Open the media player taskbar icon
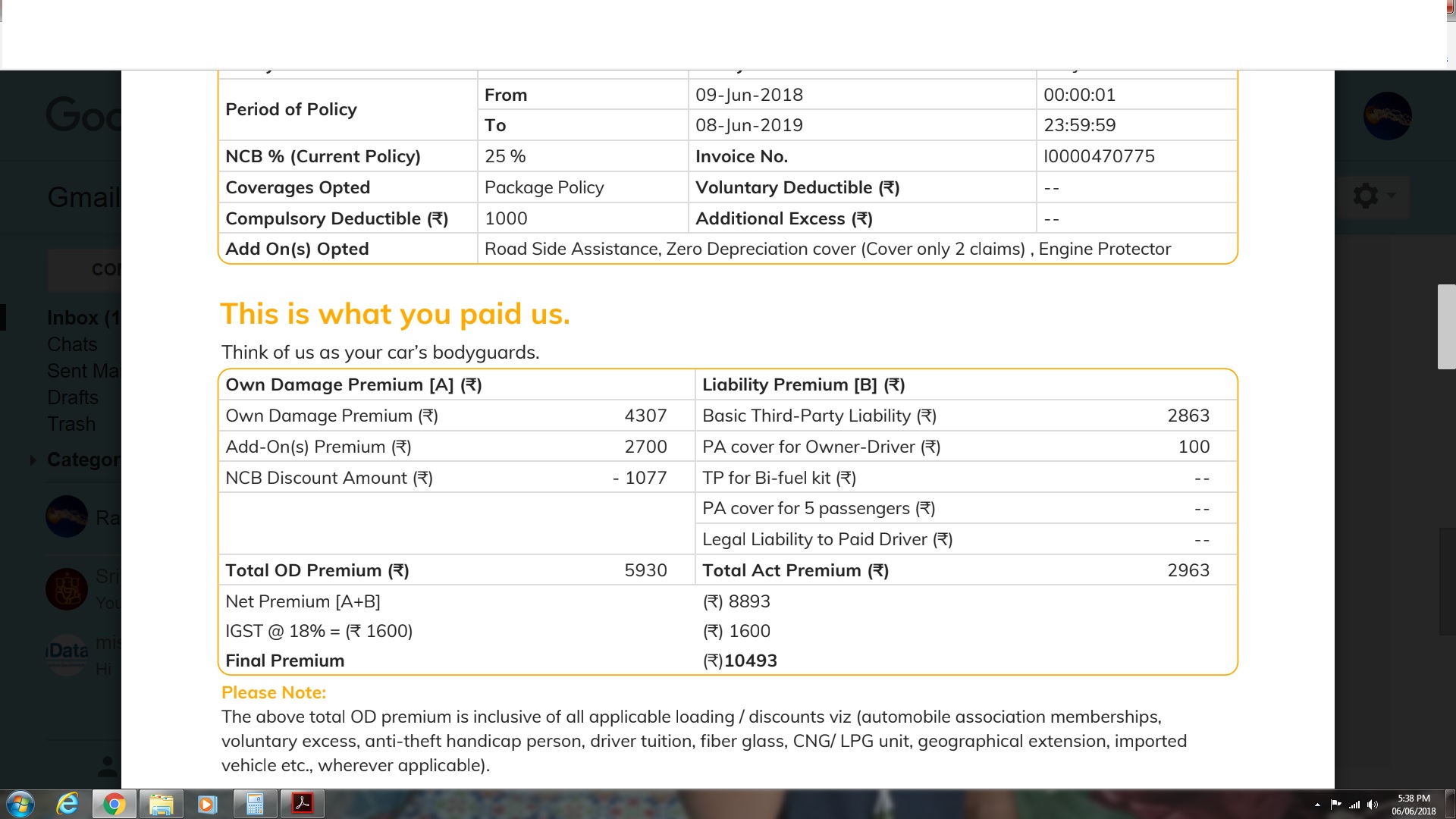The width and height of the screenshot is (1456, 819). click(207, 804)
